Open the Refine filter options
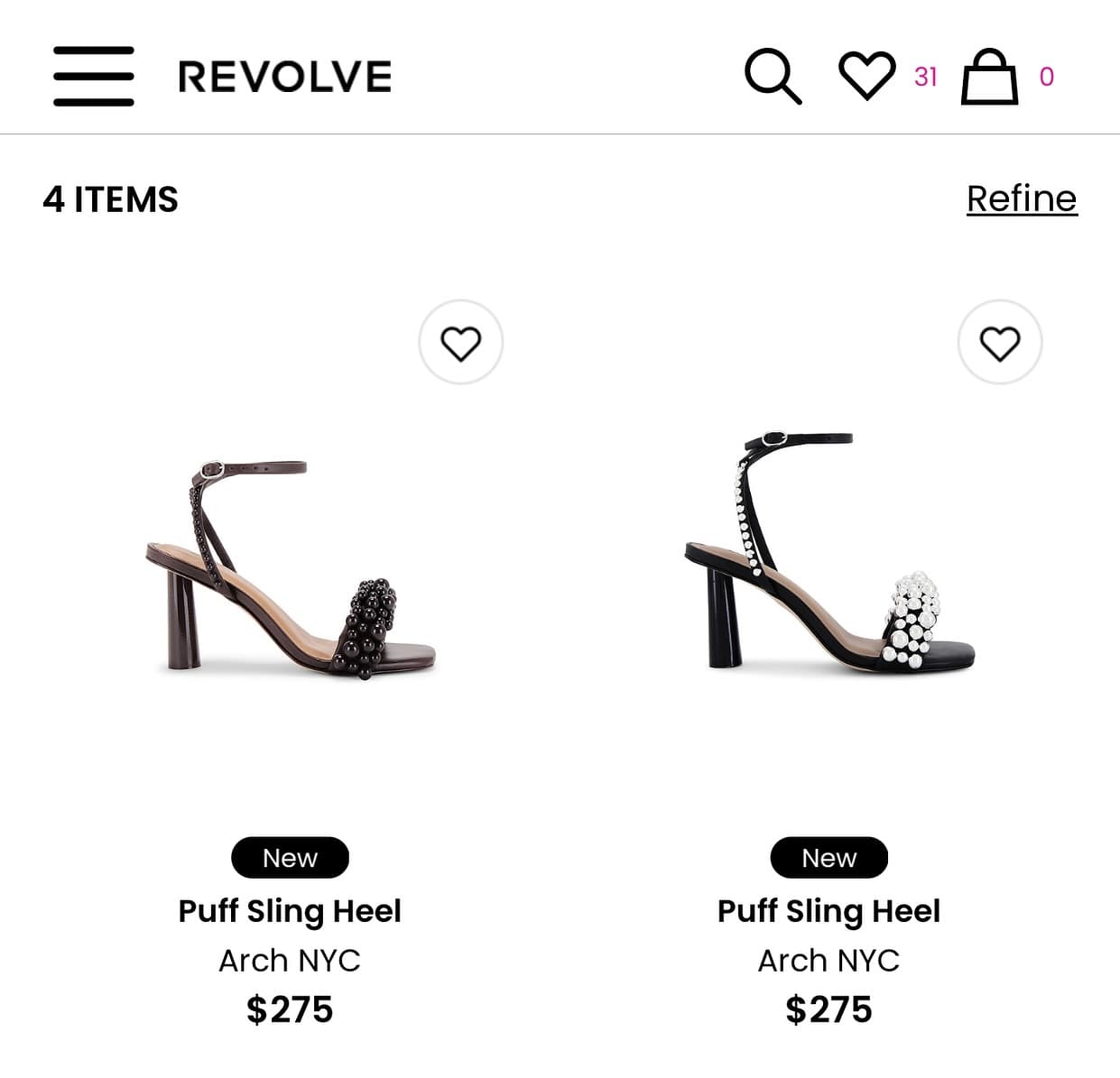This screenshot has width=1120, height=1078. [x=1022, y=198]
